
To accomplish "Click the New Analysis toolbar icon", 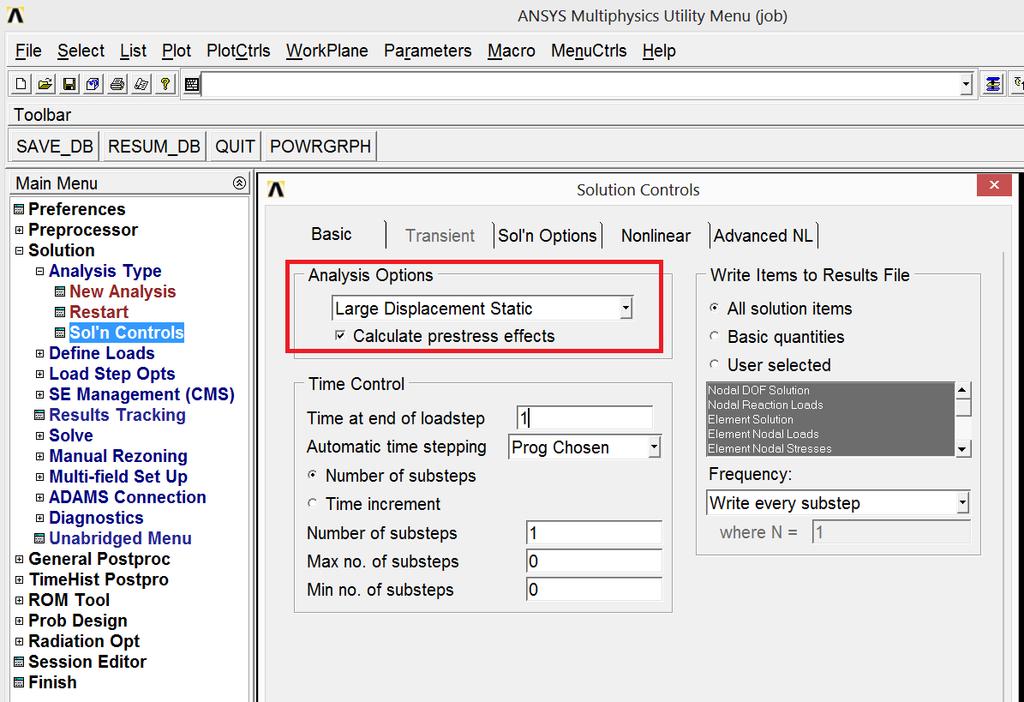I will pyautogui.click(x=21, y=84).
